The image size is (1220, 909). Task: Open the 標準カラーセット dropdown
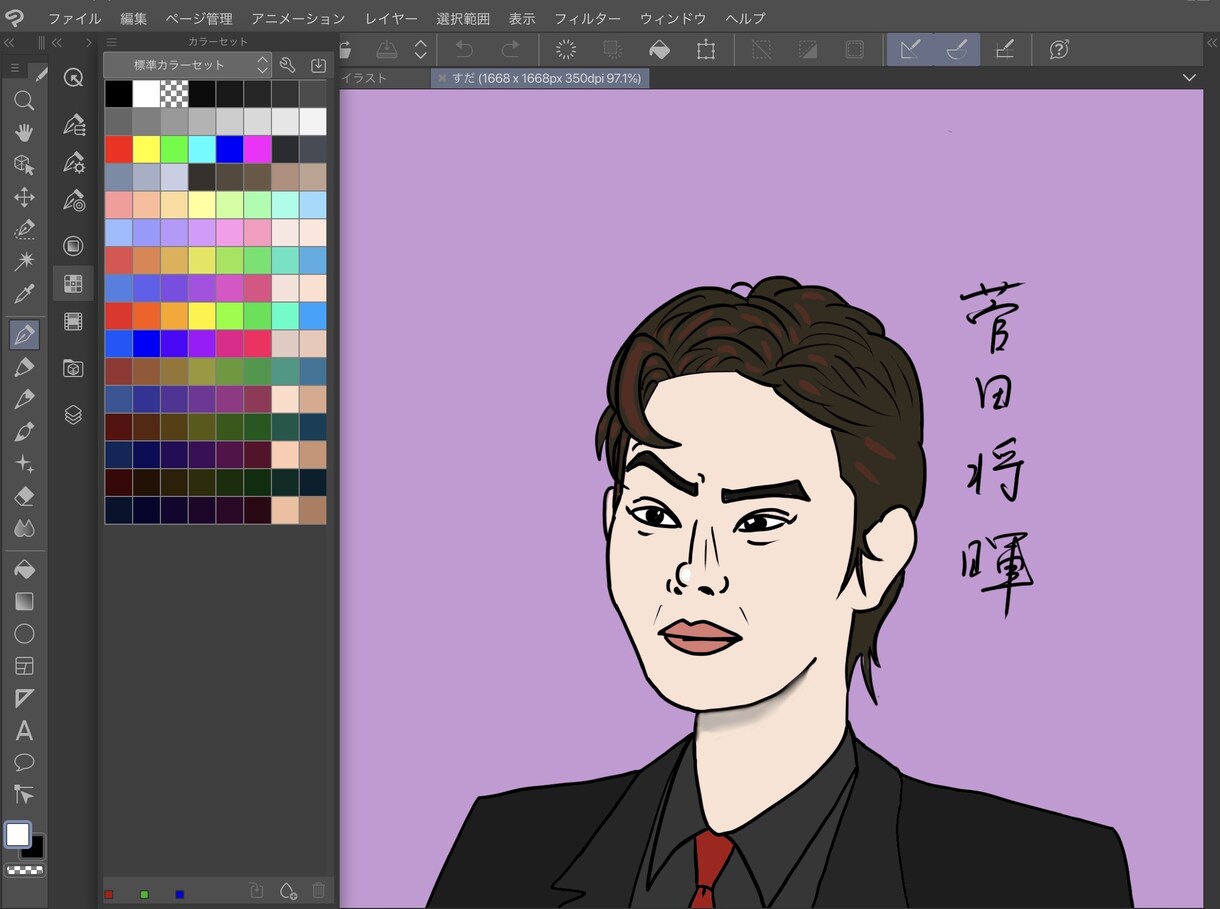point(188,65)
